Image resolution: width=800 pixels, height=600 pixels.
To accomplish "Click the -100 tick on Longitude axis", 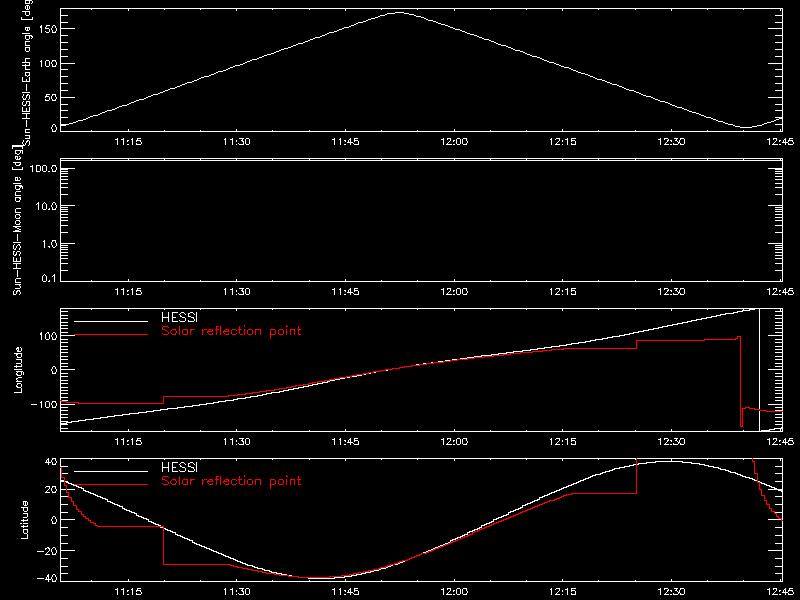I will (x=44, y=404).
